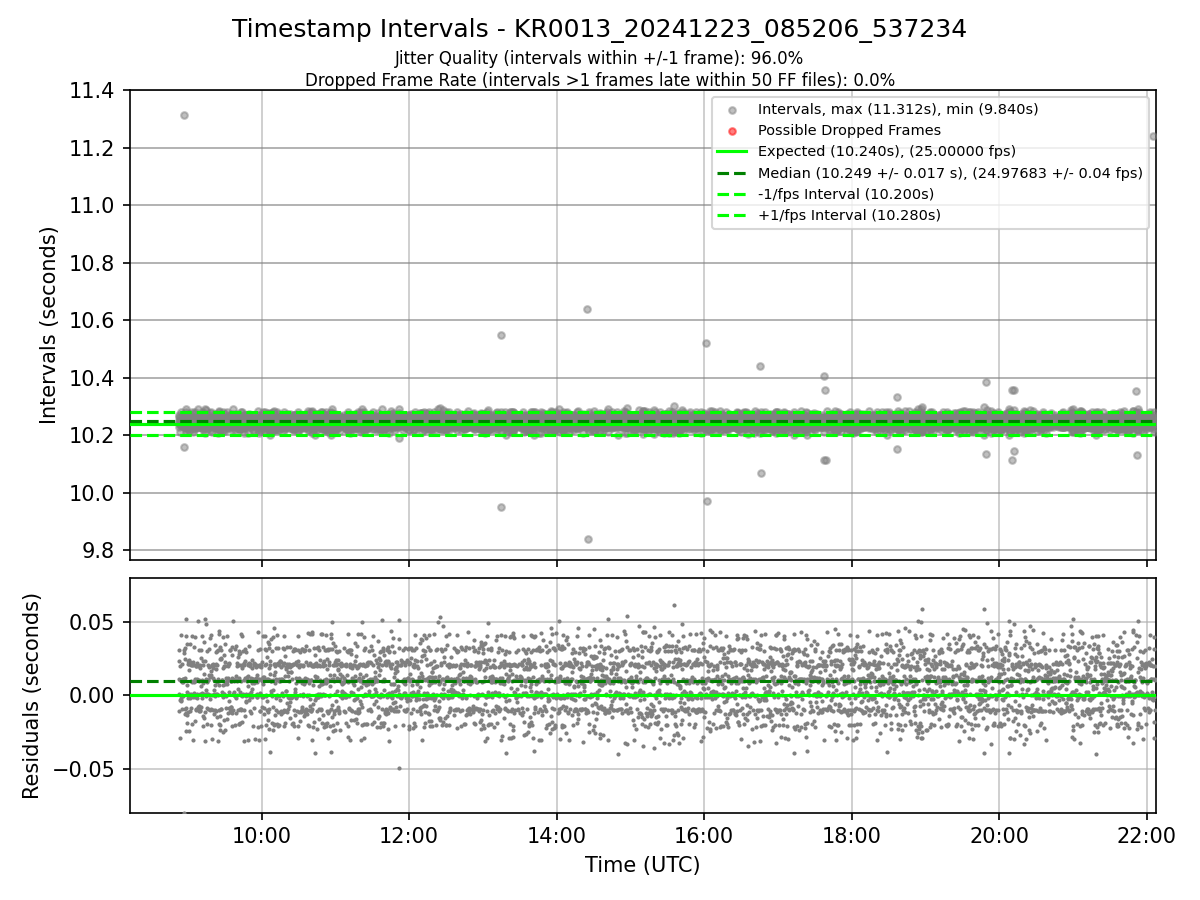
Task: Click the '18:00' time tick label
Action: click(x=851, y=837)
